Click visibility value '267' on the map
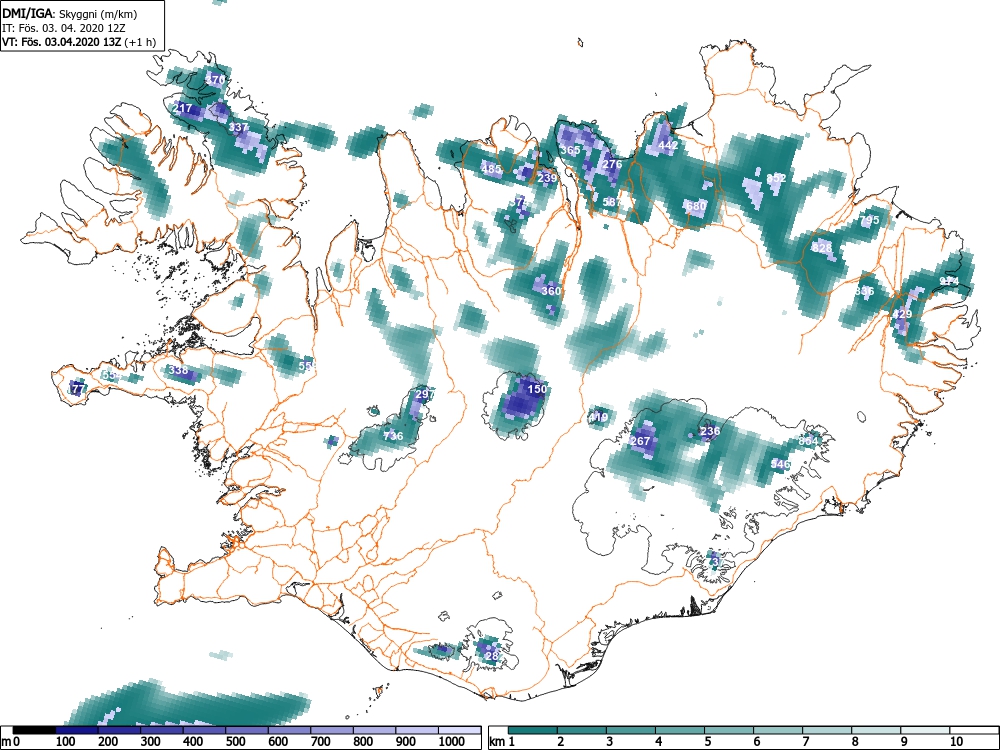Screen dimensions: 1000x750 coord(640,441)
